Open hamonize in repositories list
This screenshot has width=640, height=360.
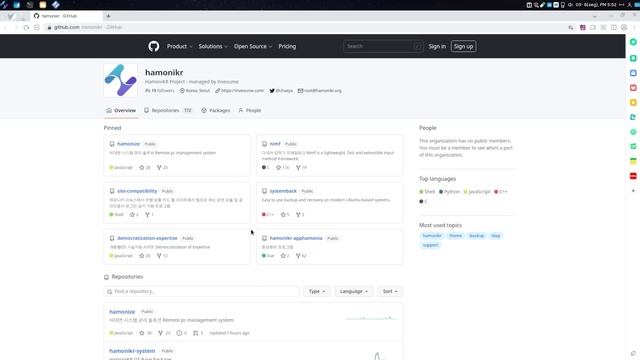click(x=122, y=312)
